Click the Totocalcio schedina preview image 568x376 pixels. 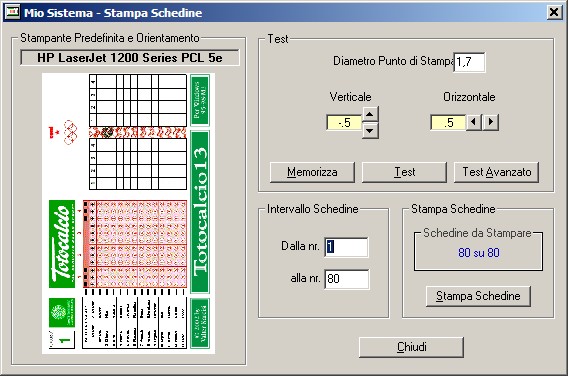click(x=129, y=213)
